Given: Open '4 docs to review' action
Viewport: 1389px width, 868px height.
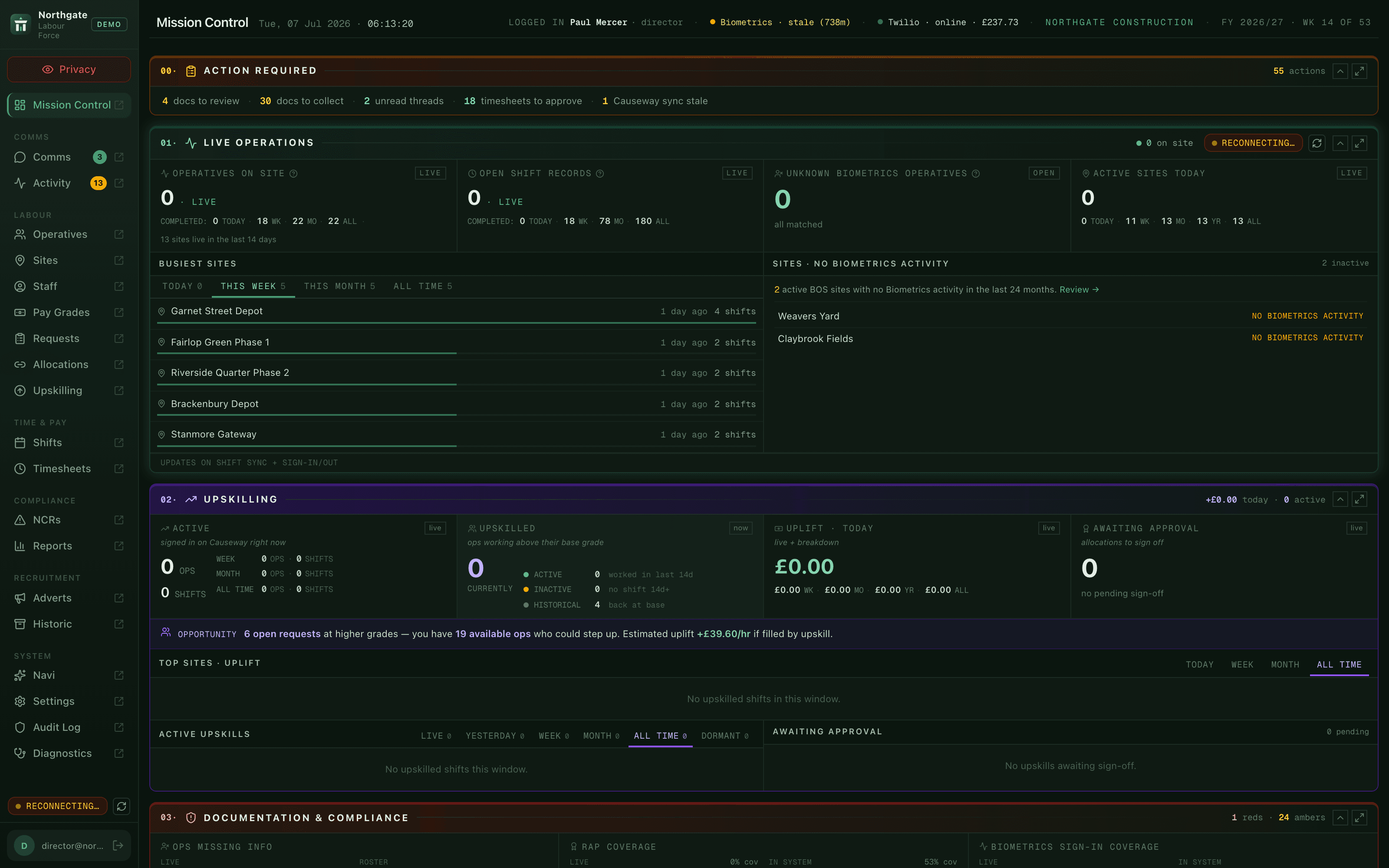Looking at the screenshot, I should [201, 101].
